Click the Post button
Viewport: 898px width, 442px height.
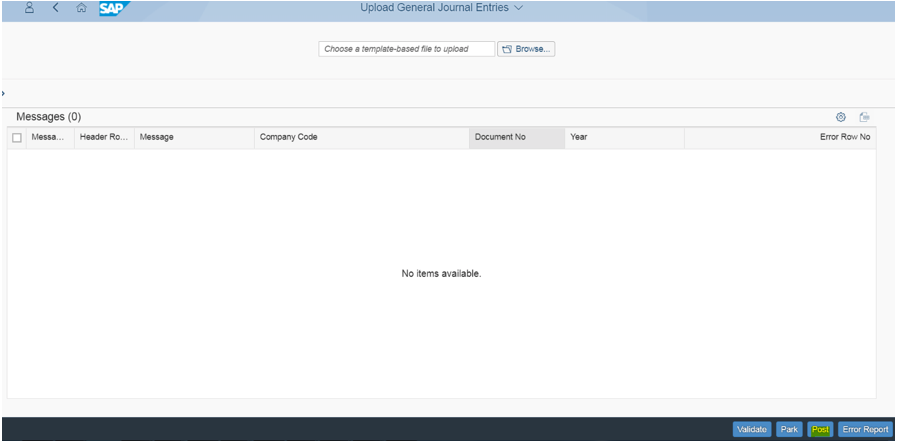(x=820, y=429)
